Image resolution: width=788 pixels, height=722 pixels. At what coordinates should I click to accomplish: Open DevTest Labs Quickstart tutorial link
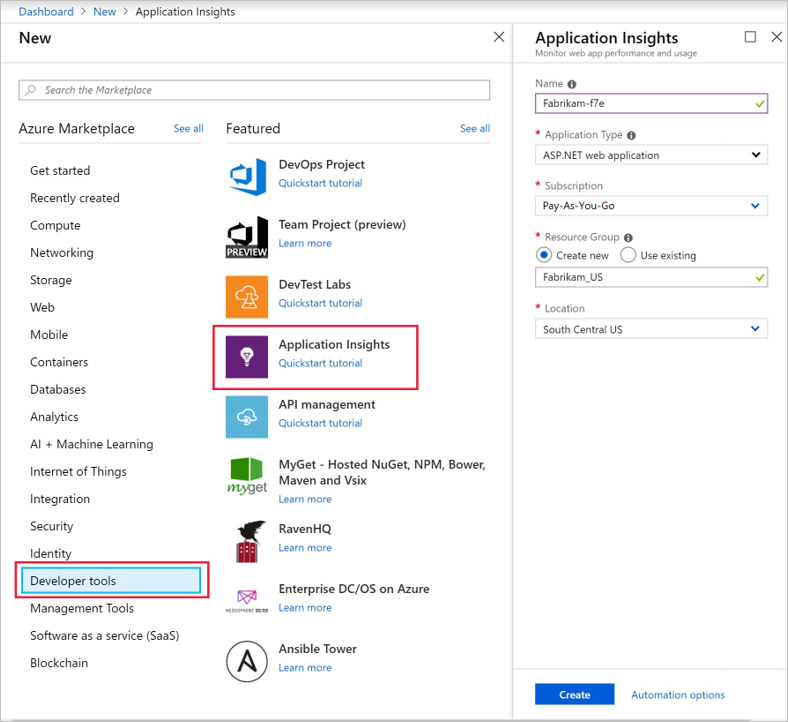pos(321,303)
